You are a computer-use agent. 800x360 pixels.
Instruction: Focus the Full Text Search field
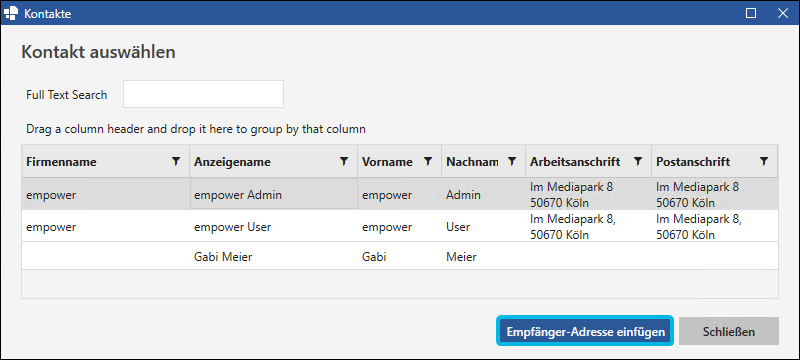[203, 94]
